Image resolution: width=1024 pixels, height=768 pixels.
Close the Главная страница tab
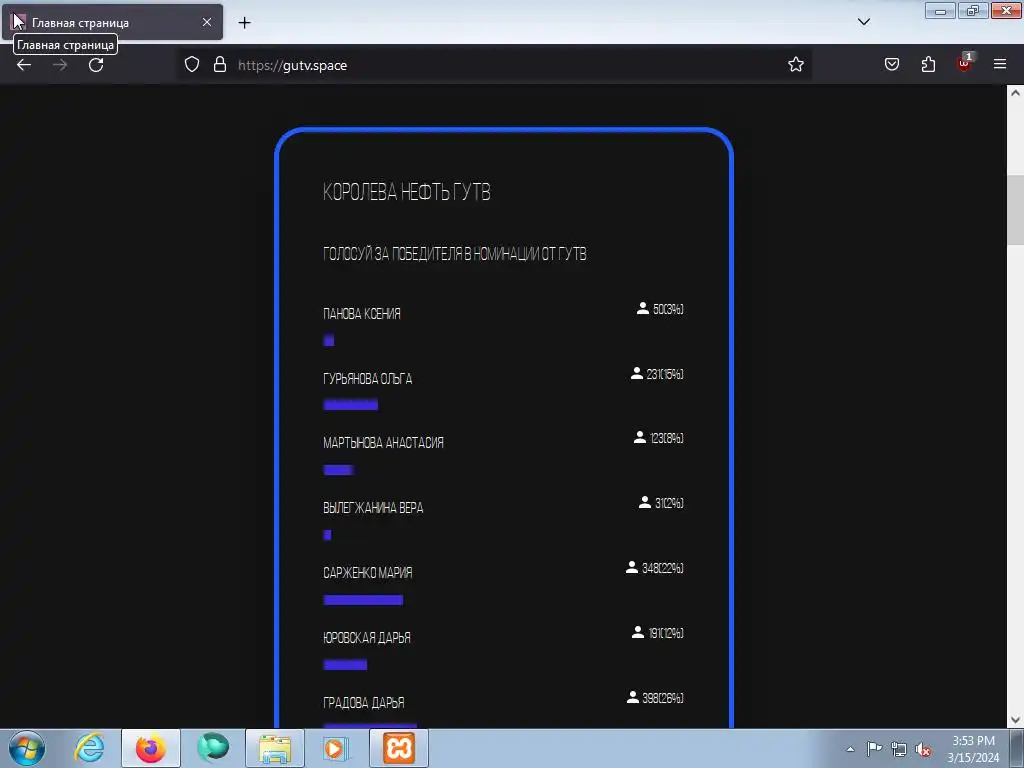pyautogui.click(x=206, y=22)
